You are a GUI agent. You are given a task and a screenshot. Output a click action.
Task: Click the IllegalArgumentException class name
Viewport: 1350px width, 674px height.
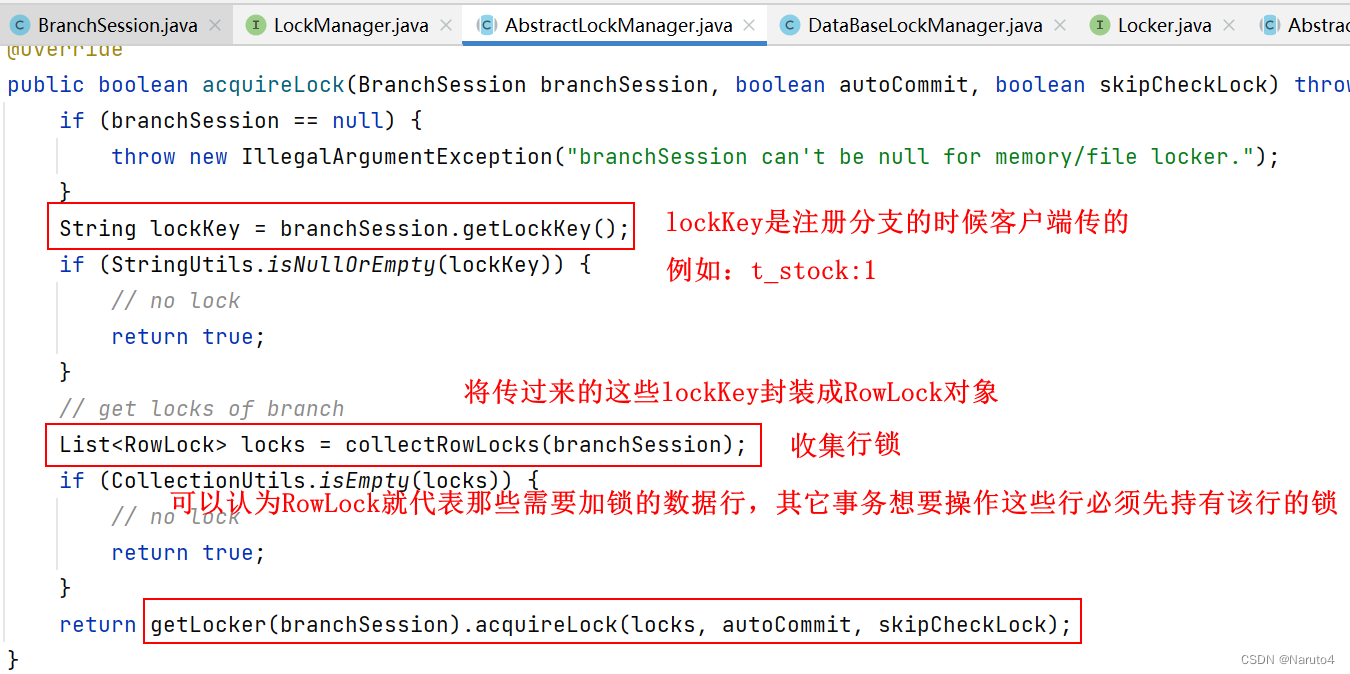point(397,157)
